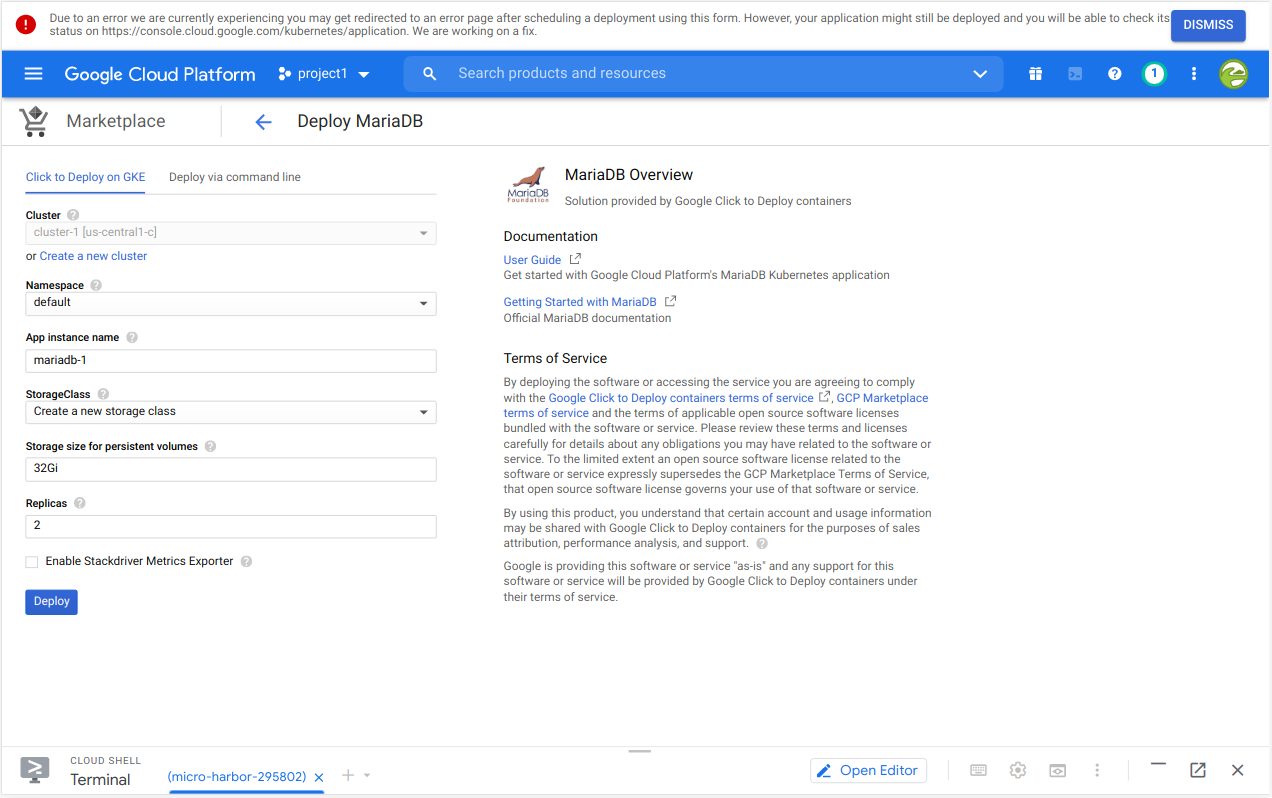Add a new Cloud Shell tab
This screenshot has width=1272, height=798.
click(x=348, y=775)
